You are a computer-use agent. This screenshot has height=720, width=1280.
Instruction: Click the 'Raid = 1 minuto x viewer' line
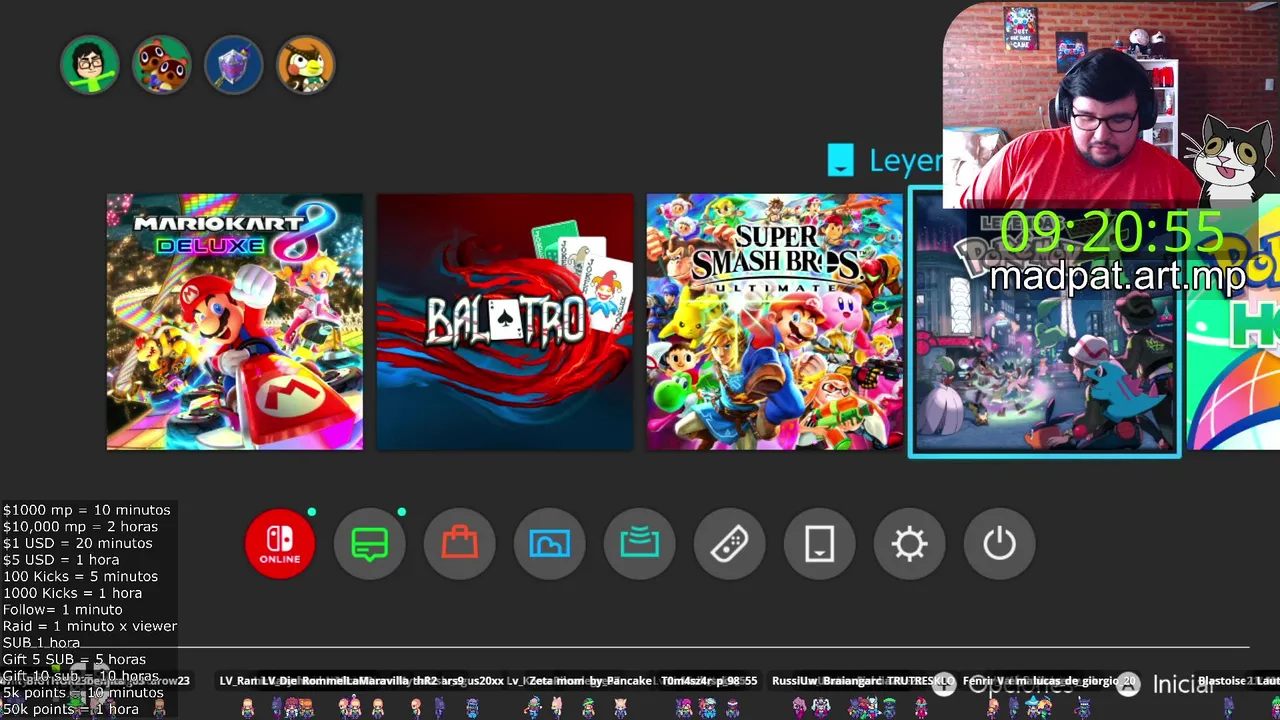point(90,626)
